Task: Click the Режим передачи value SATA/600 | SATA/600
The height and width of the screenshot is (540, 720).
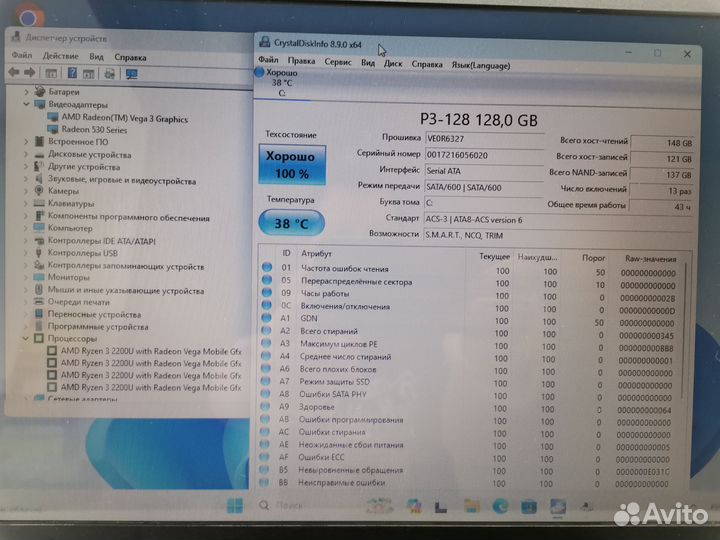Action: click(484, 187)
